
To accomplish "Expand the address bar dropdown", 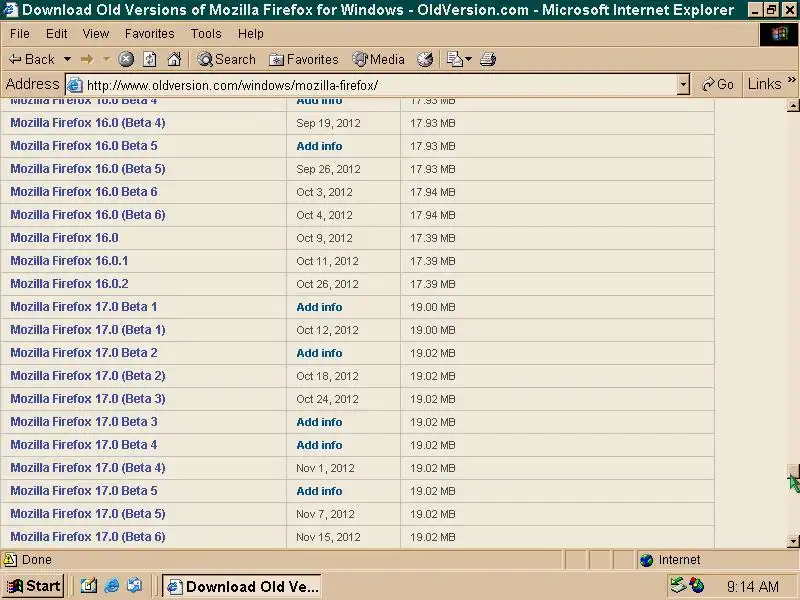I will pyautogui.click(x=684, y=85).
